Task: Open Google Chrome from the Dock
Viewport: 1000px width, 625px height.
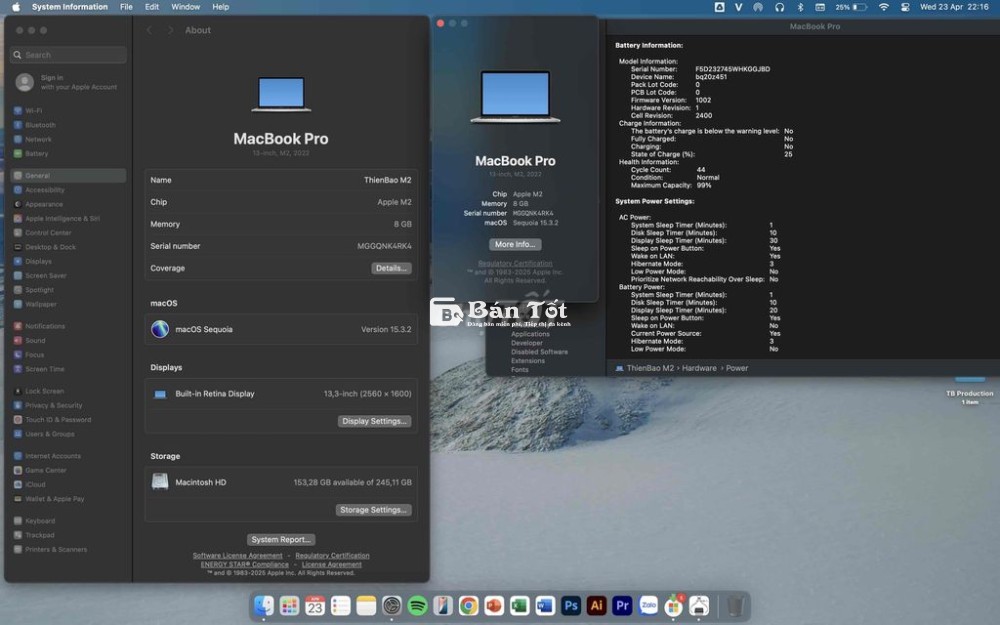Action: tap(468, 605)
